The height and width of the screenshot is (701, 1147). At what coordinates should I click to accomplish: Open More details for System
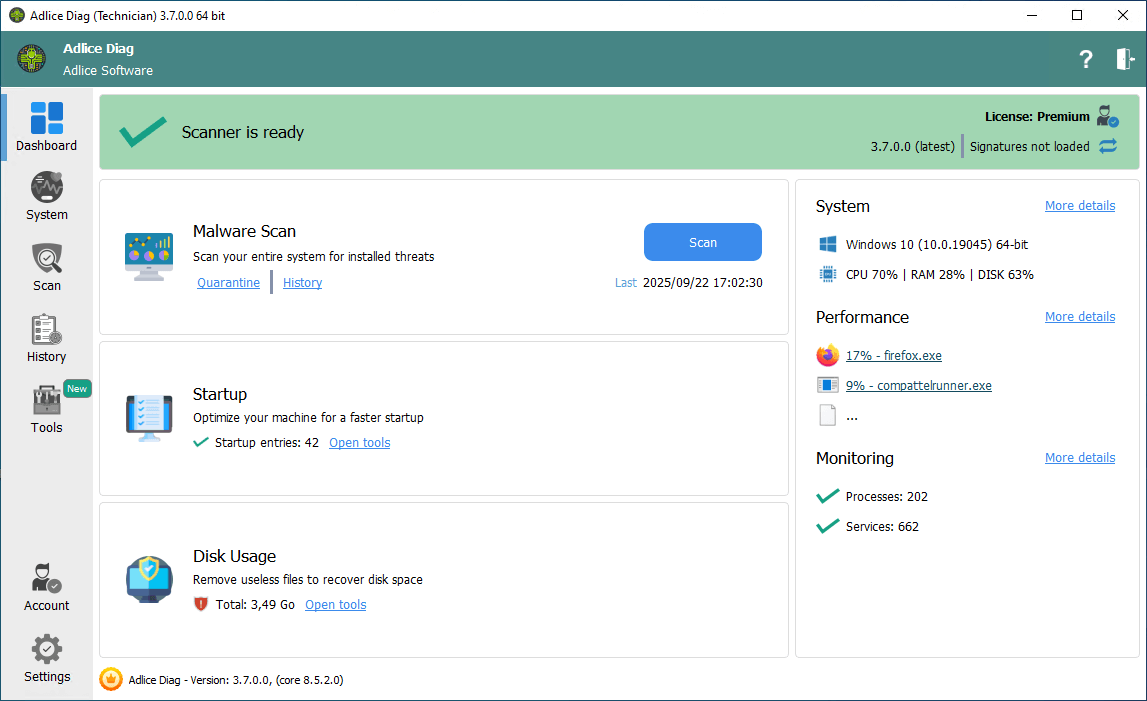pyautogui.click(x=1079, y=206)
